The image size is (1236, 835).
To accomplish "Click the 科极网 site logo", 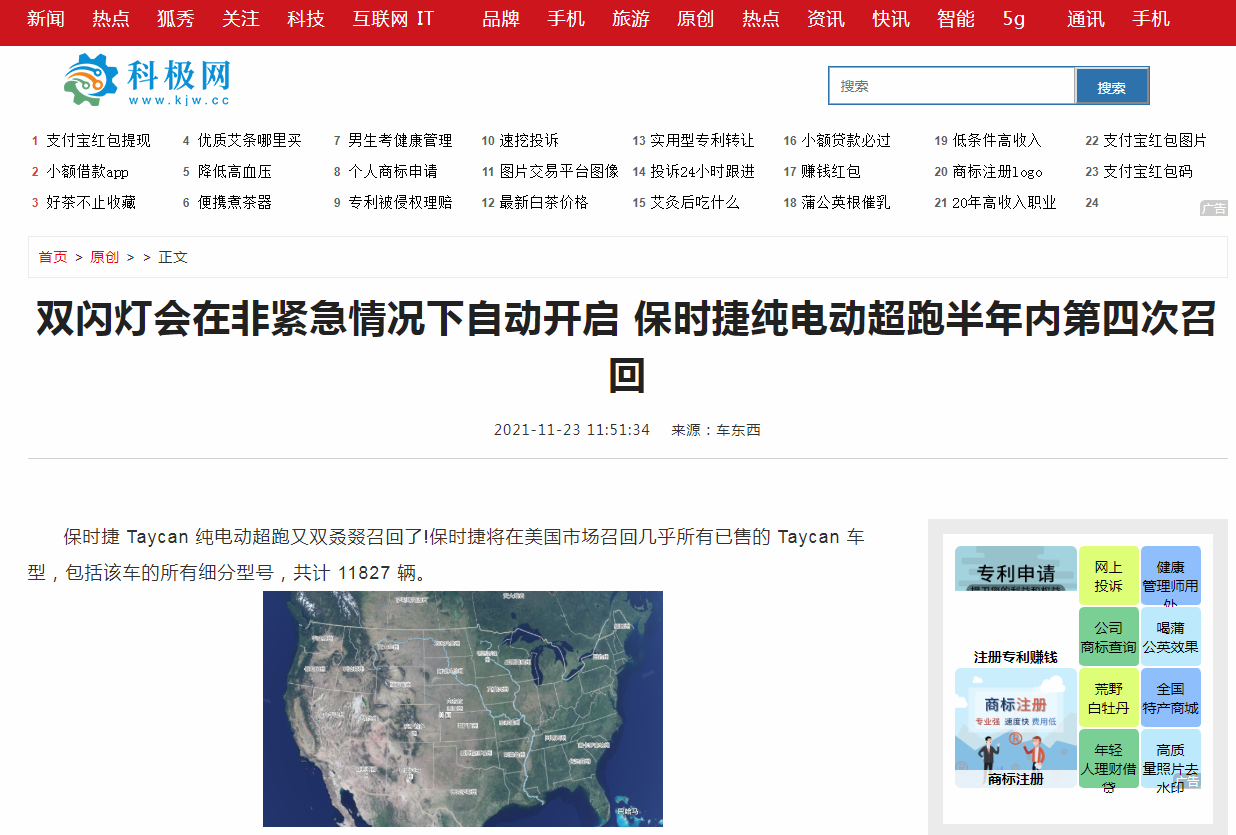I will click(x=147, y=80).
